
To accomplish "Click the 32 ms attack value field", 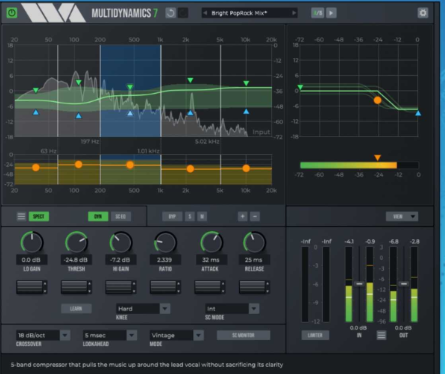I will click(210, 260).
